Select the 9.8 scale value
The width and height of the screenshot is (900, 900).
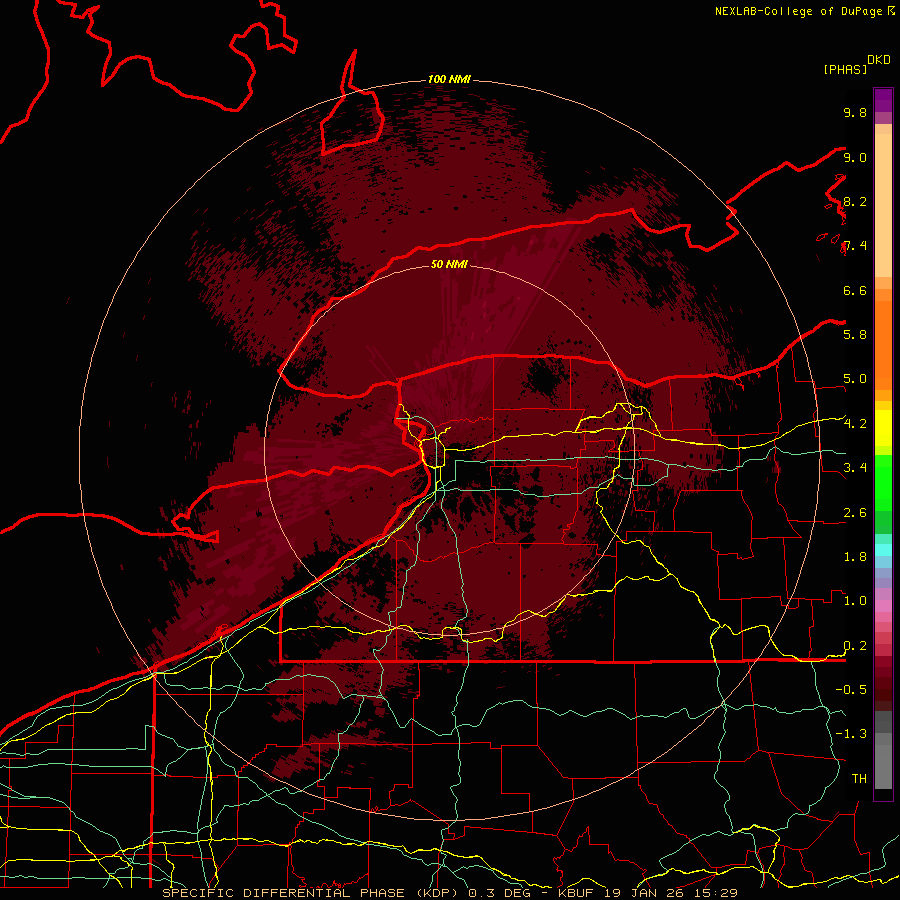point(855,112)
